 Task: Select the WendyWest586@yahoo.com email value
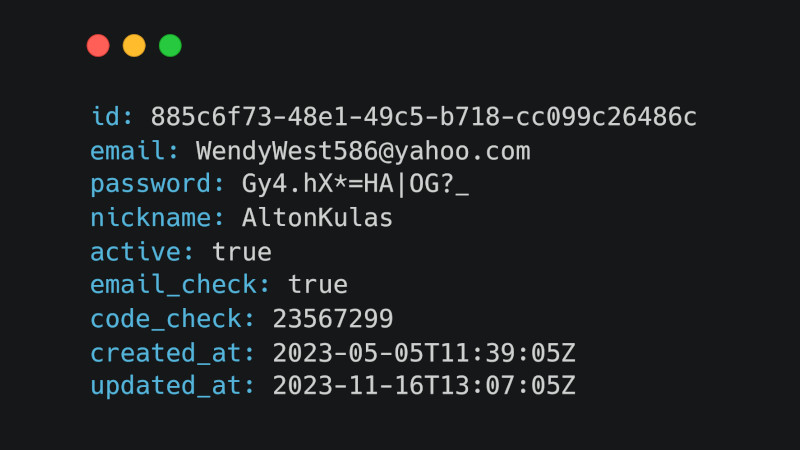(363, 152)
